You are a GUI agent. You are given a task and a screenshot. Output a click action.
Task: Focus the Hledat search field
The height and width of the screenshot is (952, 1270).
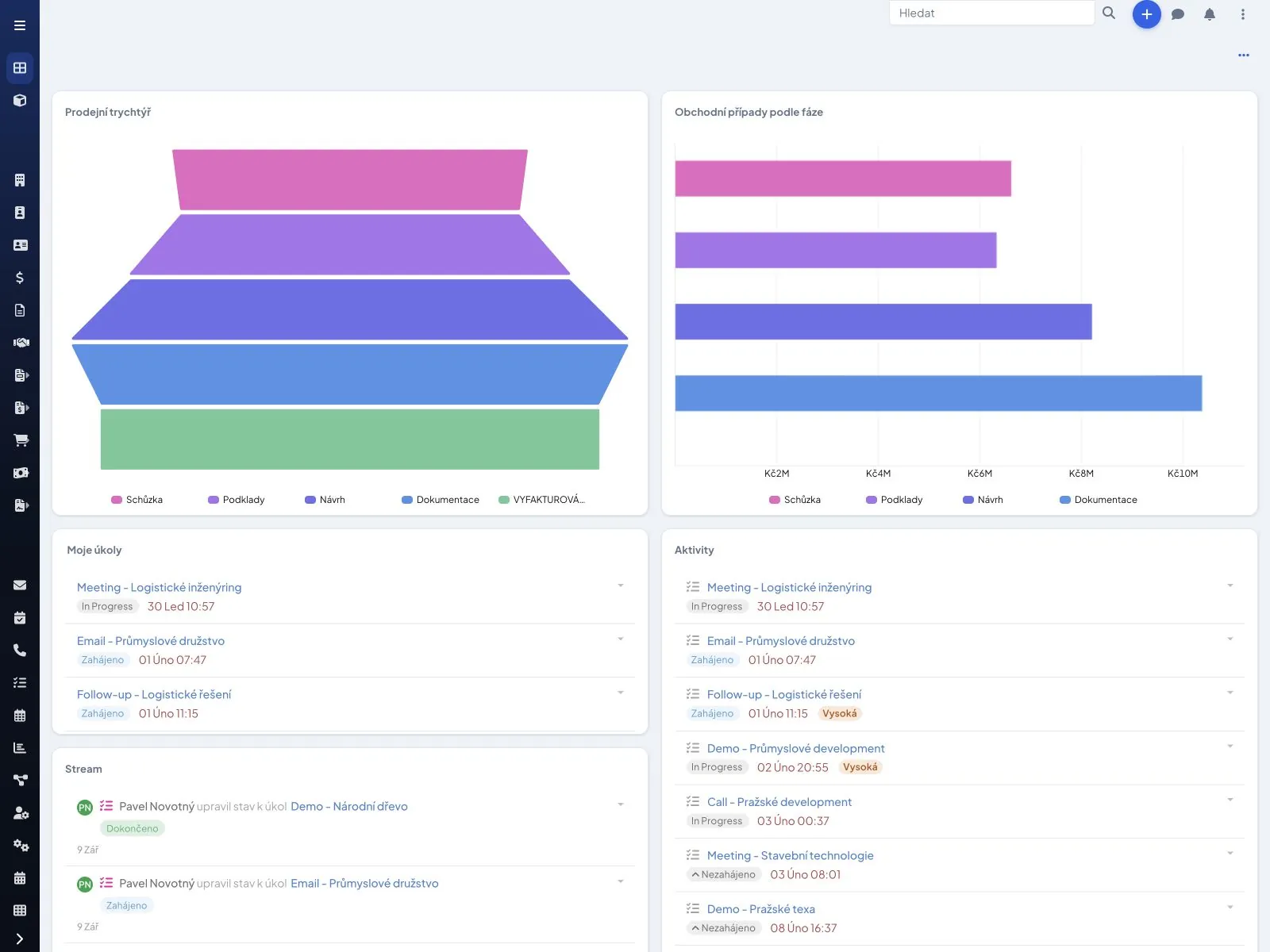point(991,13)
